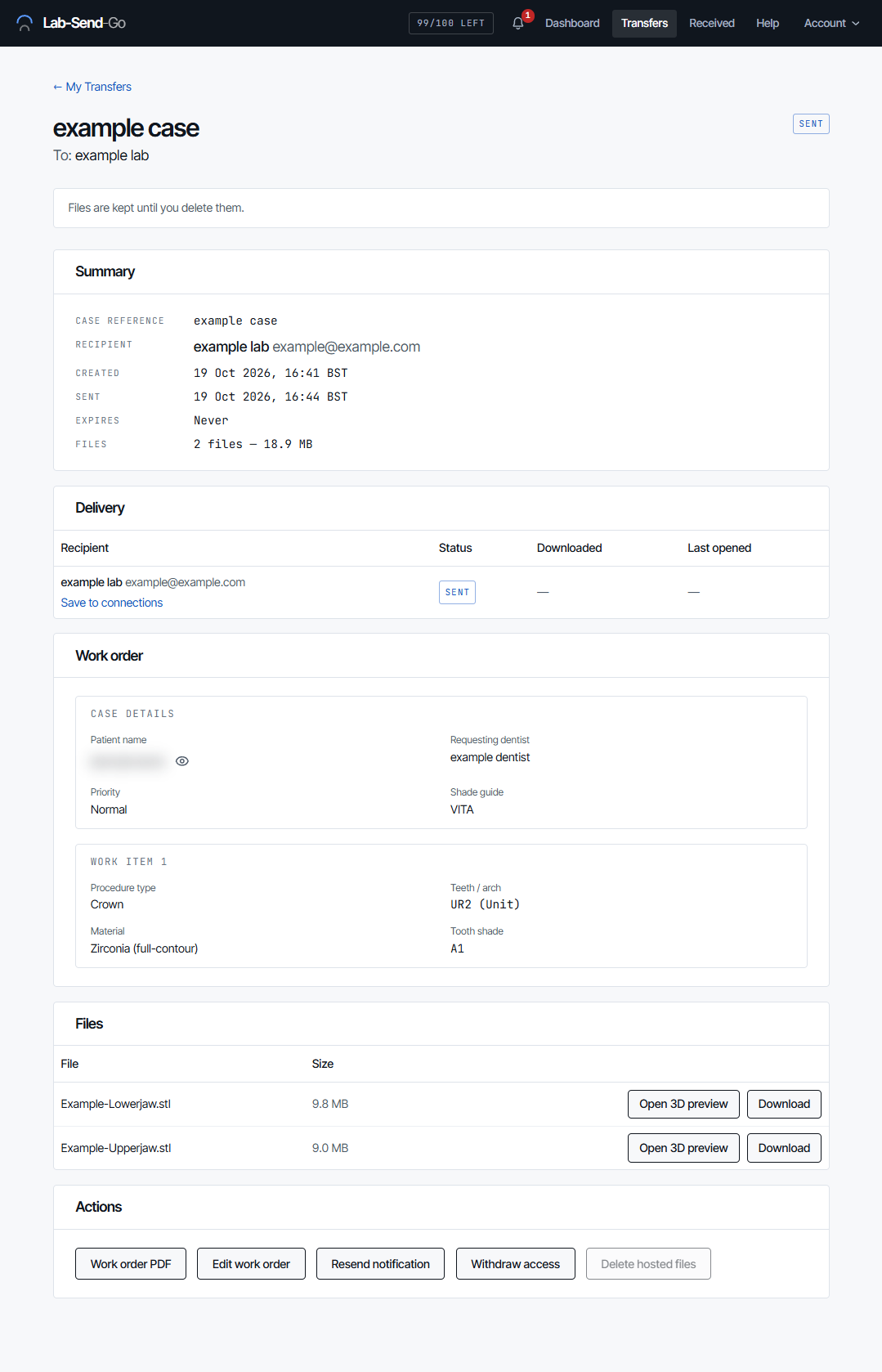
Task: Click Save to connections link
Action: pyautogui.click(x=112, y=603)
